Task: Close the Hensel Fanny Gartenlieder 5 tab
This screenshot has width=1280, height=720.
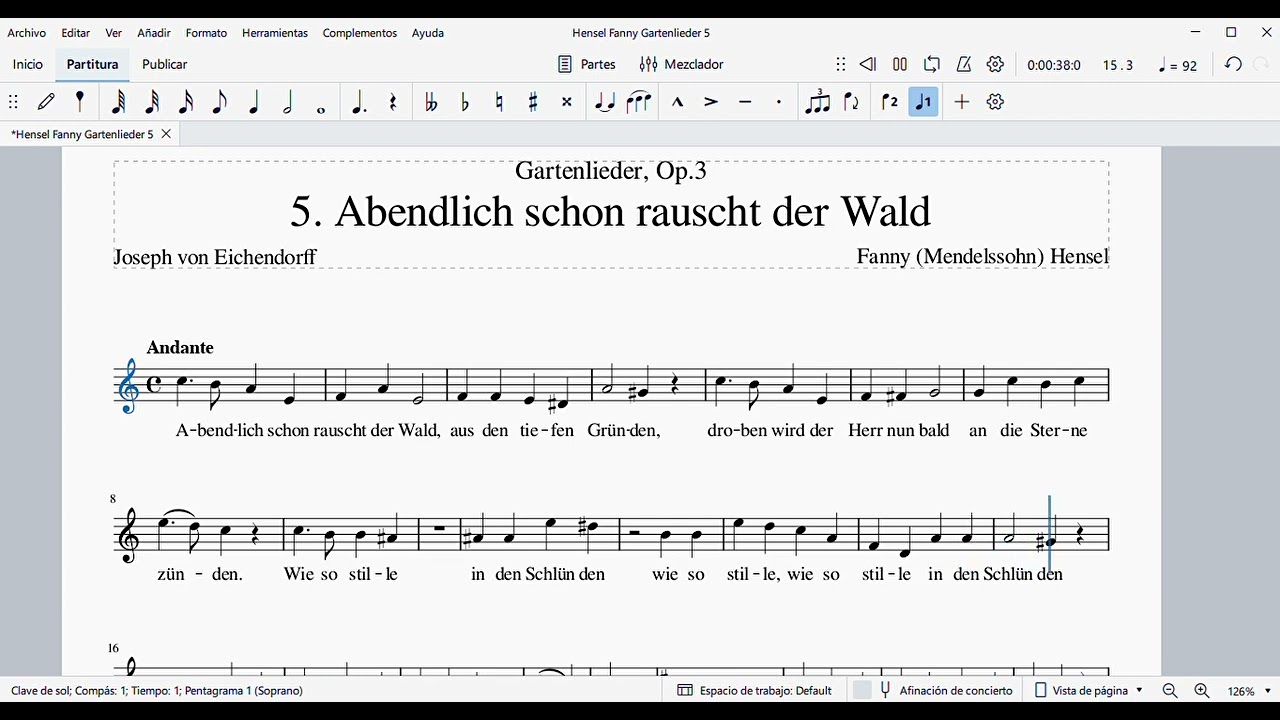Action: (x=166, y=133)
